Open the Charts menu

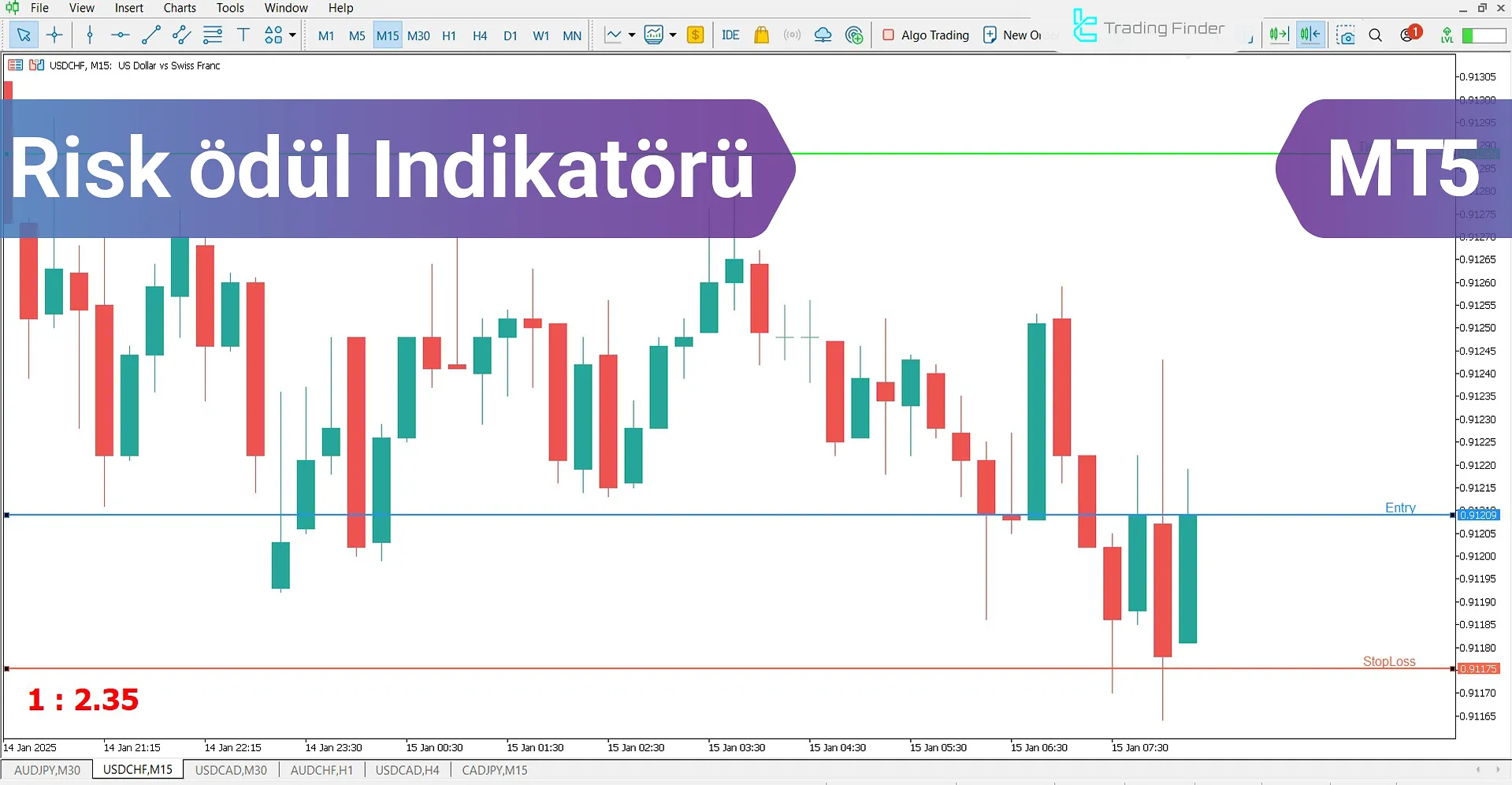point(179,8)
